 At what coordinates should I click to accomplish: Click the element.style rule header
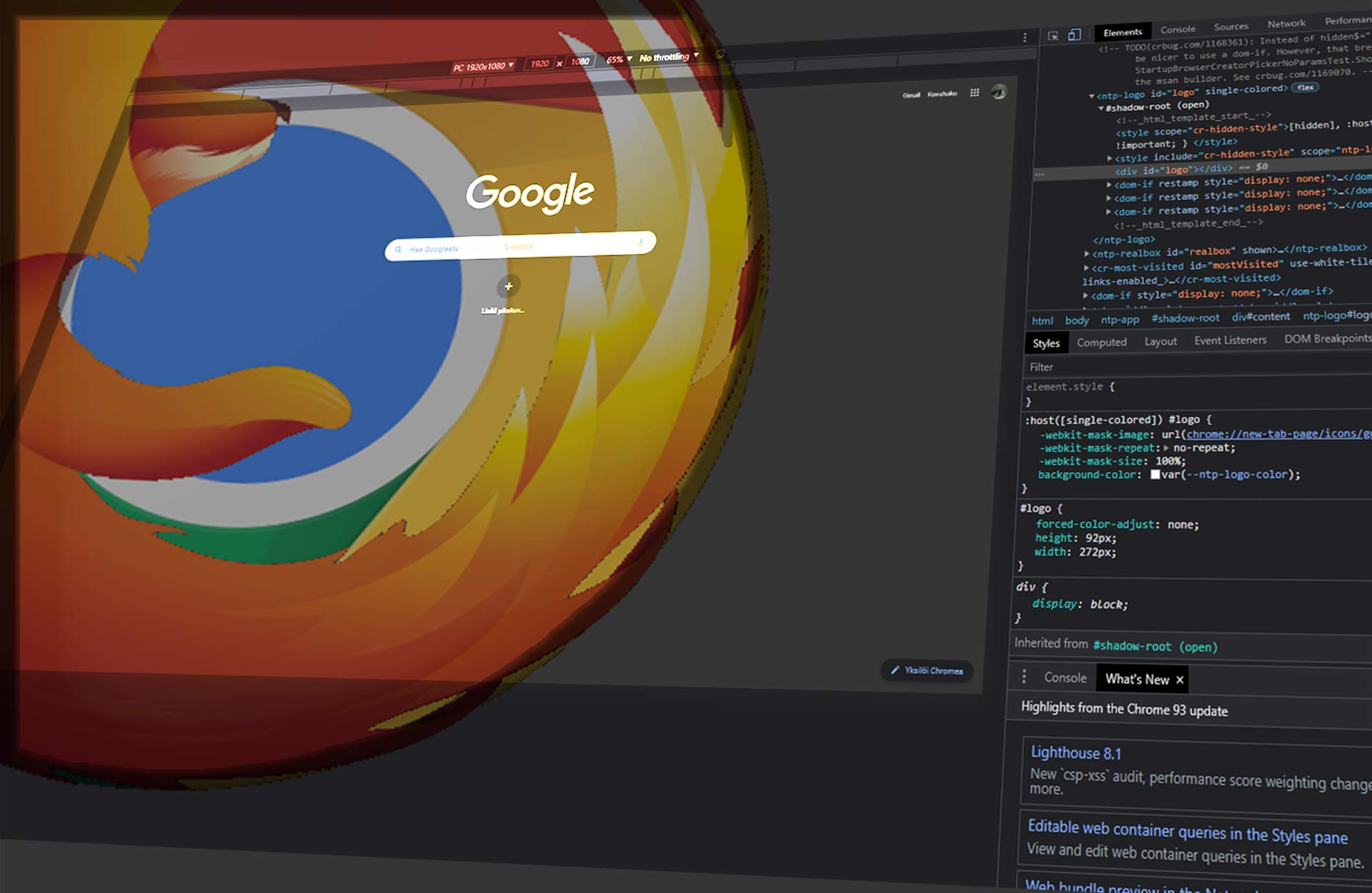pos(1070,386)
